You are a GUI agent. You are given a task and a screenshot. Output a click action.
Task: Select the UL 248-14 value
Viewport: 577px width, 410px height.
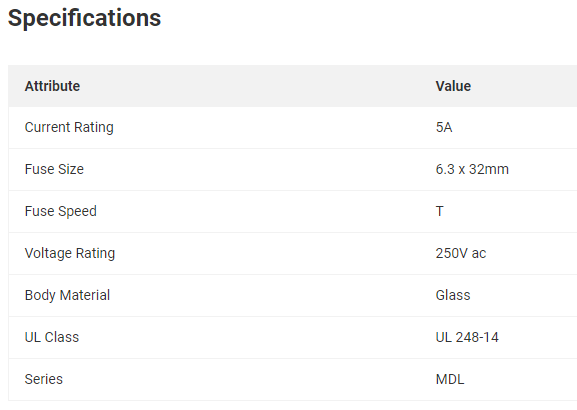[467, 337]
